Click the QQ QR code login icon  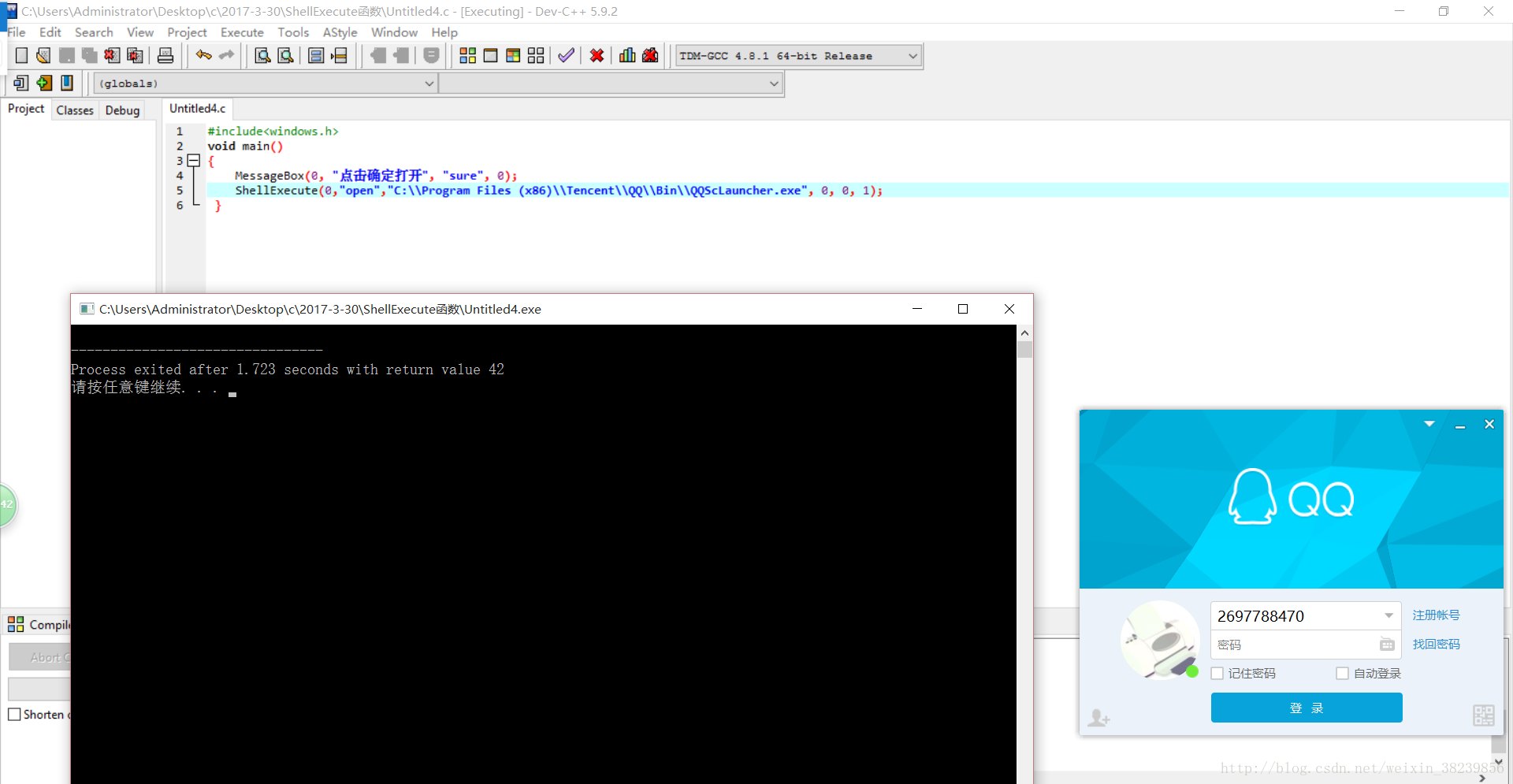click(1484, 715)
